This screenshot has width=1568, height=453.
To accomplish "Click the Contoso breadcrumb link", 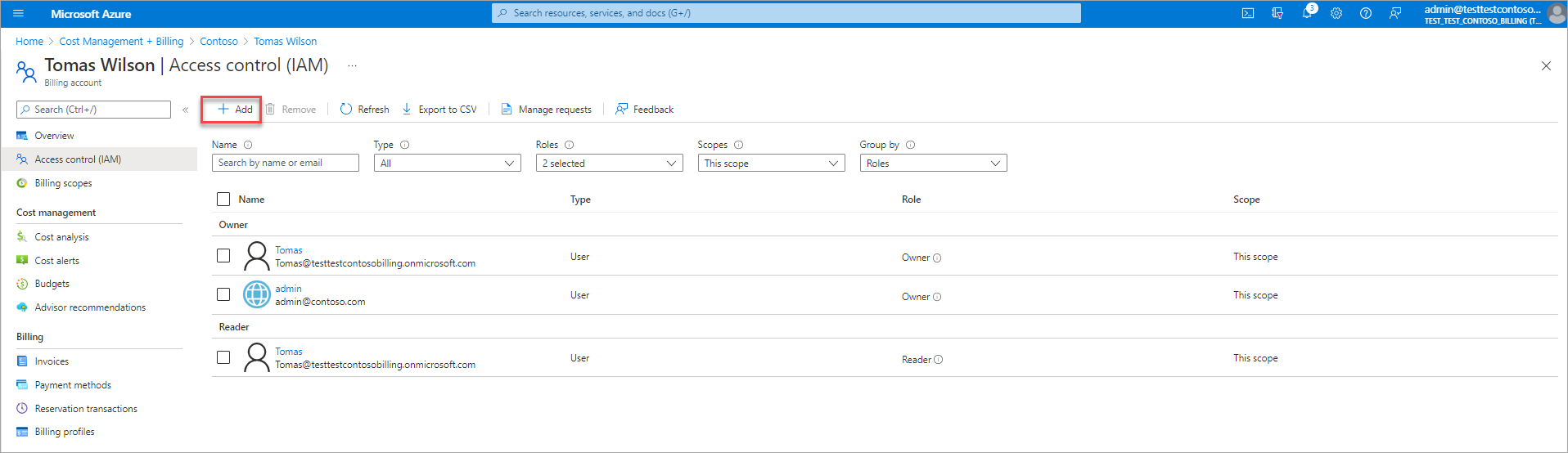I will point(219,42).
